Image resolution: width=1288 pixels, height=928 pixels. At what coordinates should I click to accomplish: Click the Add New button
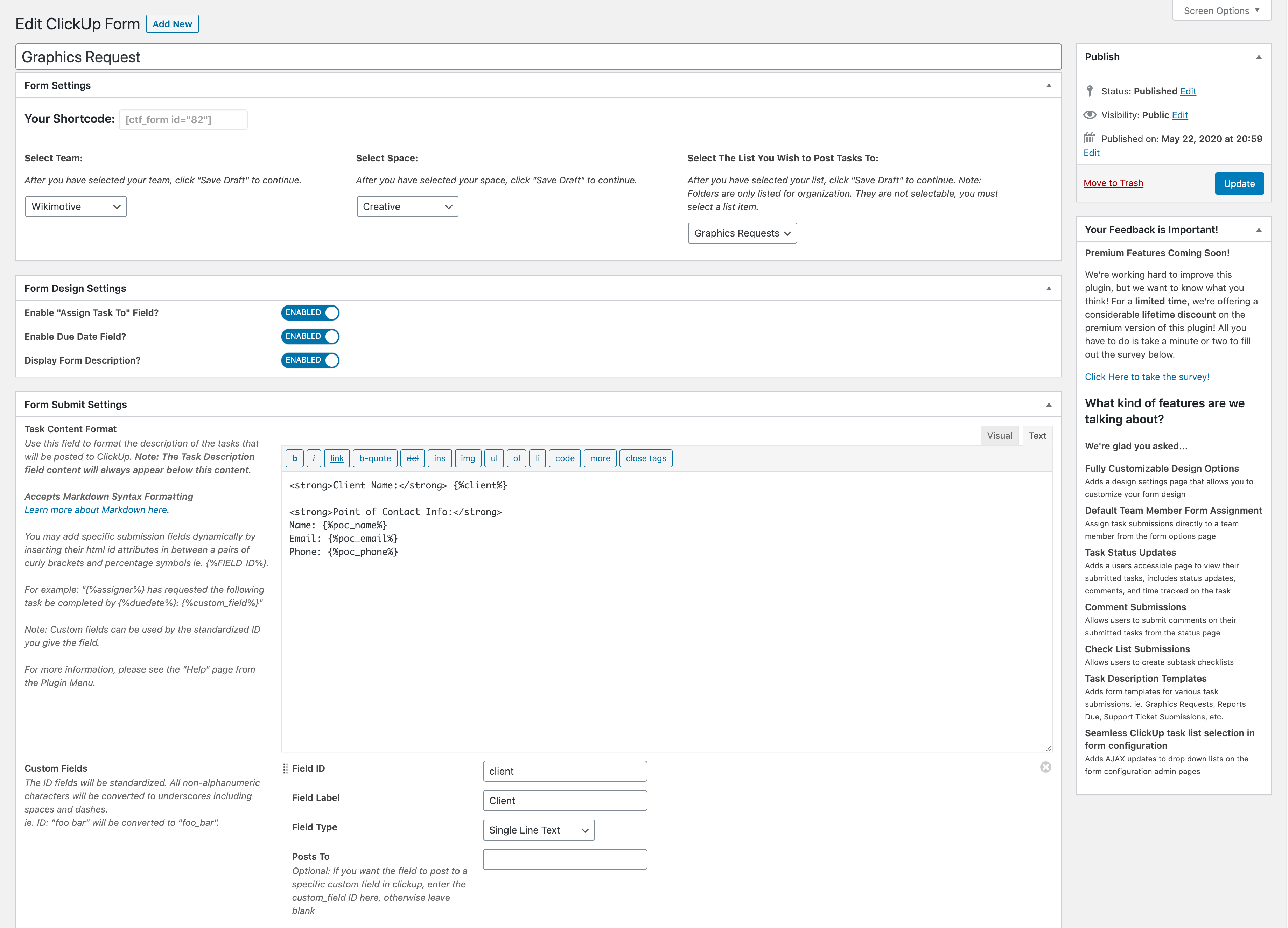pyautogui.click(x=172, y=24)
